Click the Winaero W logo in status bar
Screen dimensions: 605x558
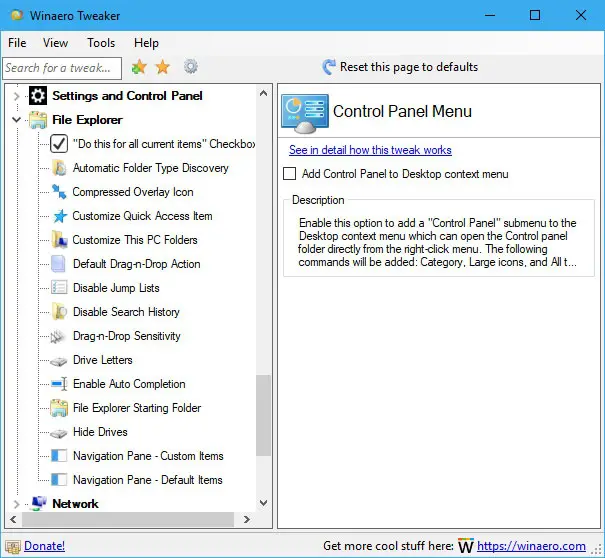pyautogui.click(x=466, y=545)
